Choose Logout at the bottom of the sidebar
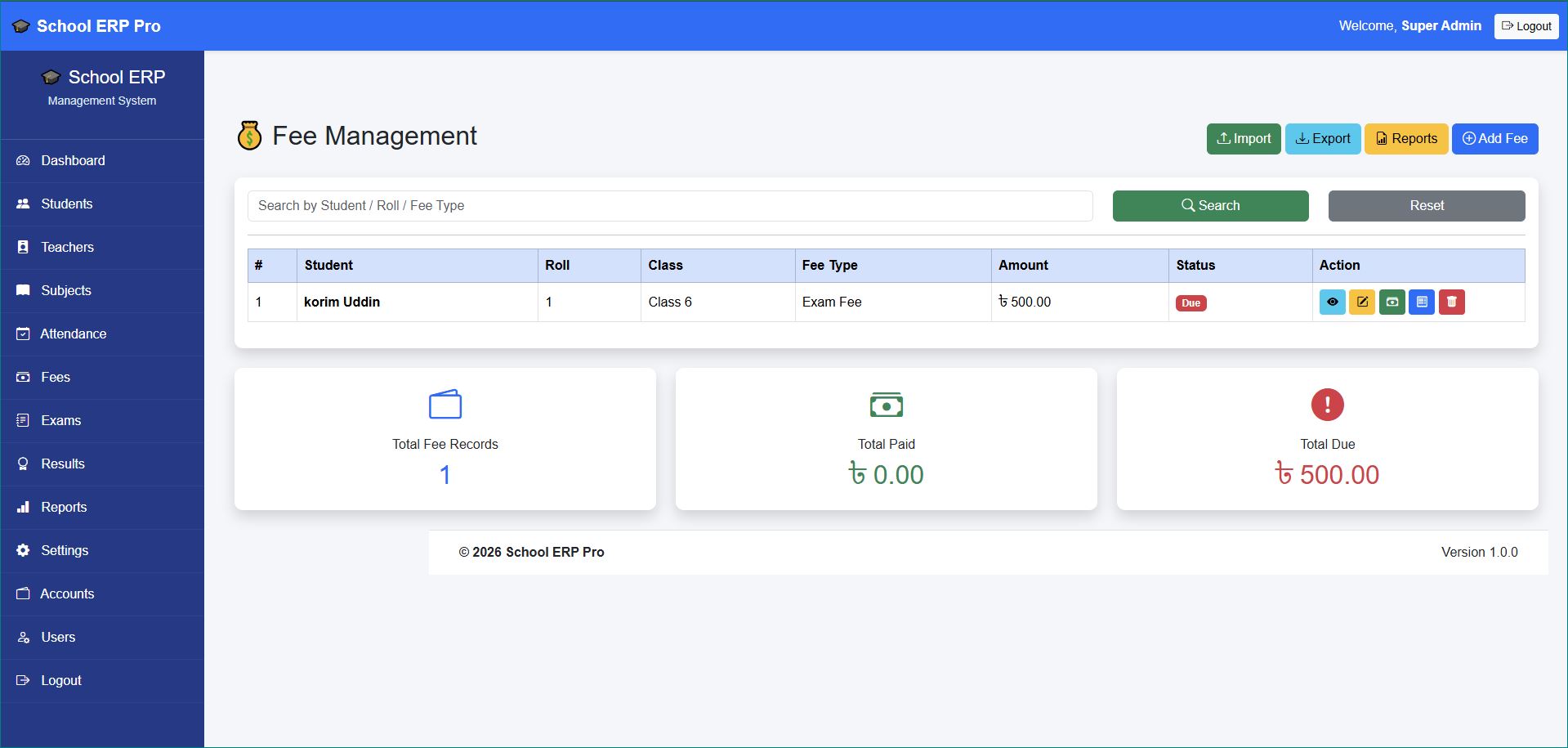 pyautogui.click(x=102, y=681)
